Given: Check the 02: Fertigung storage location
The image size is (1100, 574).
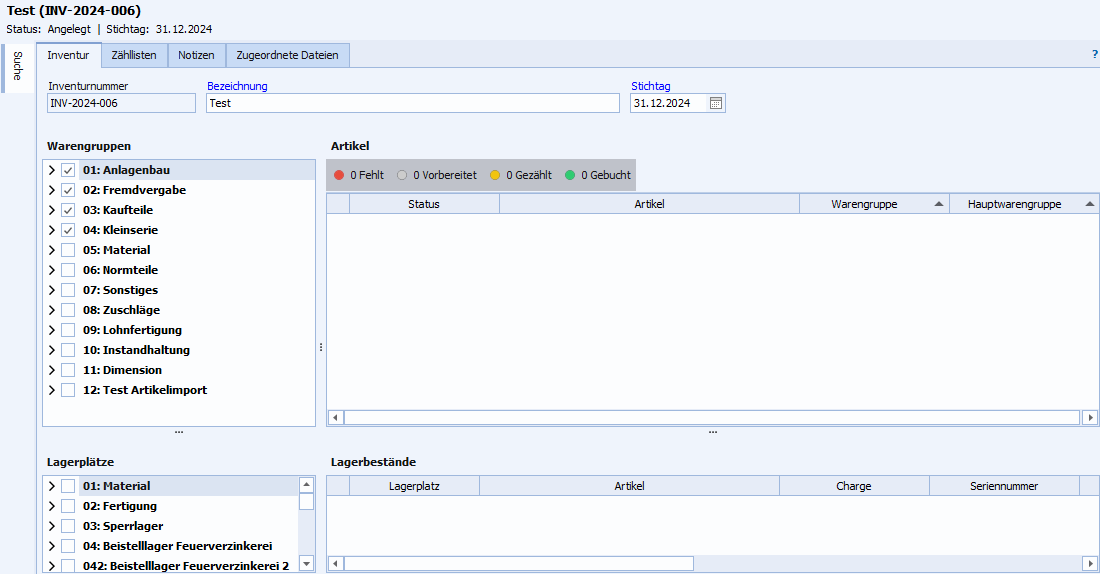Looking at the screenshot, I should 68,506.
